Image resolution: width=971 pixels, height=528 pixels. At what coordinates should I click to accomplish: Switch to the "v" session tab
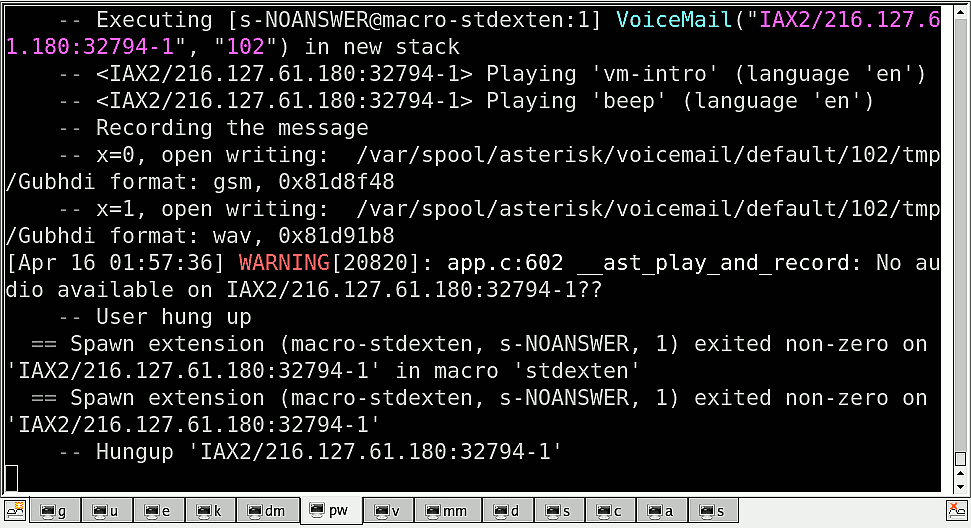pyautogui.click(x=388, y=511)
